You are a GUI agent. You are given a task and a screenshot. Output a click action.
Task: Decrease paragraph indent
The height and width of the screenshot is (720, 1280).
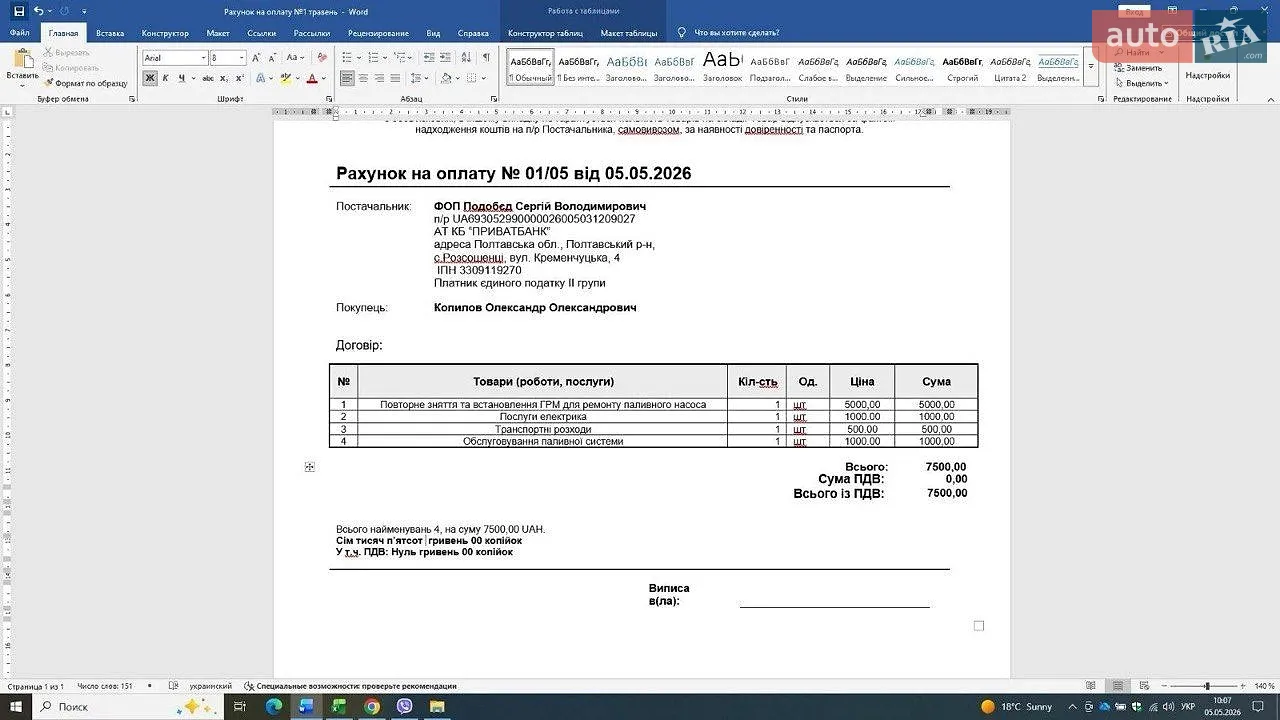(429, 57)
